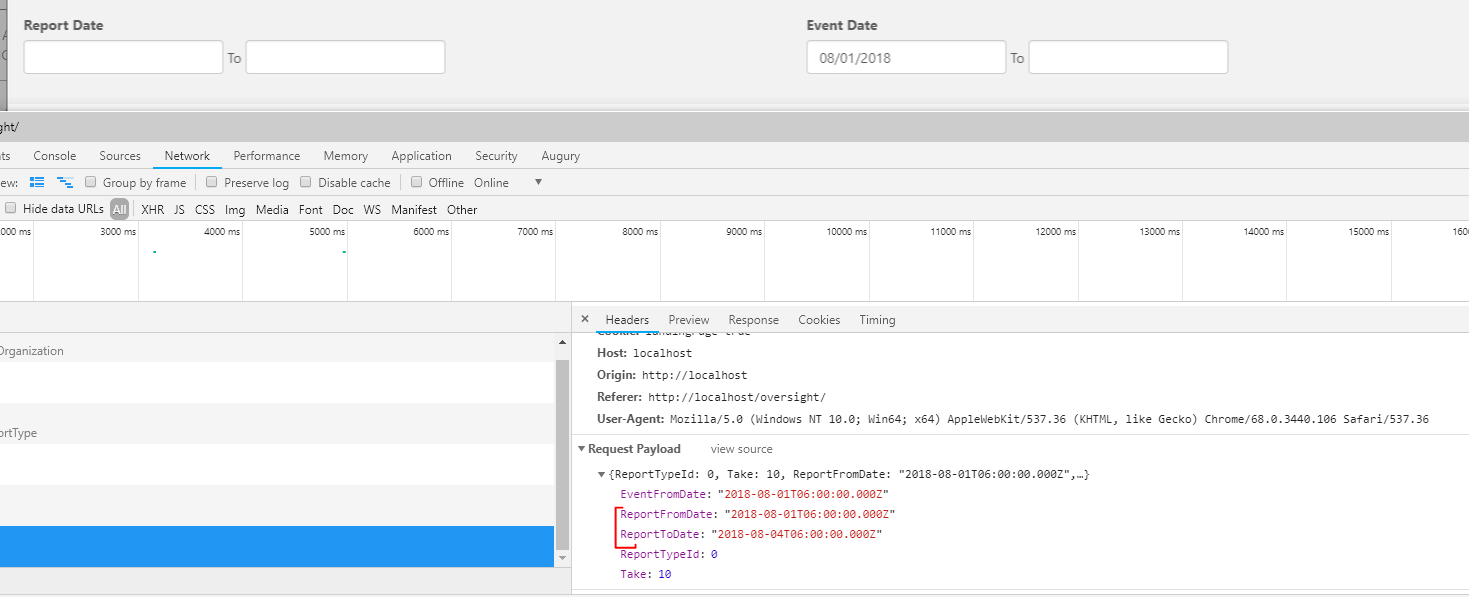This screenshot has height=597, width=1469.
Task: Filter requests by WS
Action: (x=372, y=210)
